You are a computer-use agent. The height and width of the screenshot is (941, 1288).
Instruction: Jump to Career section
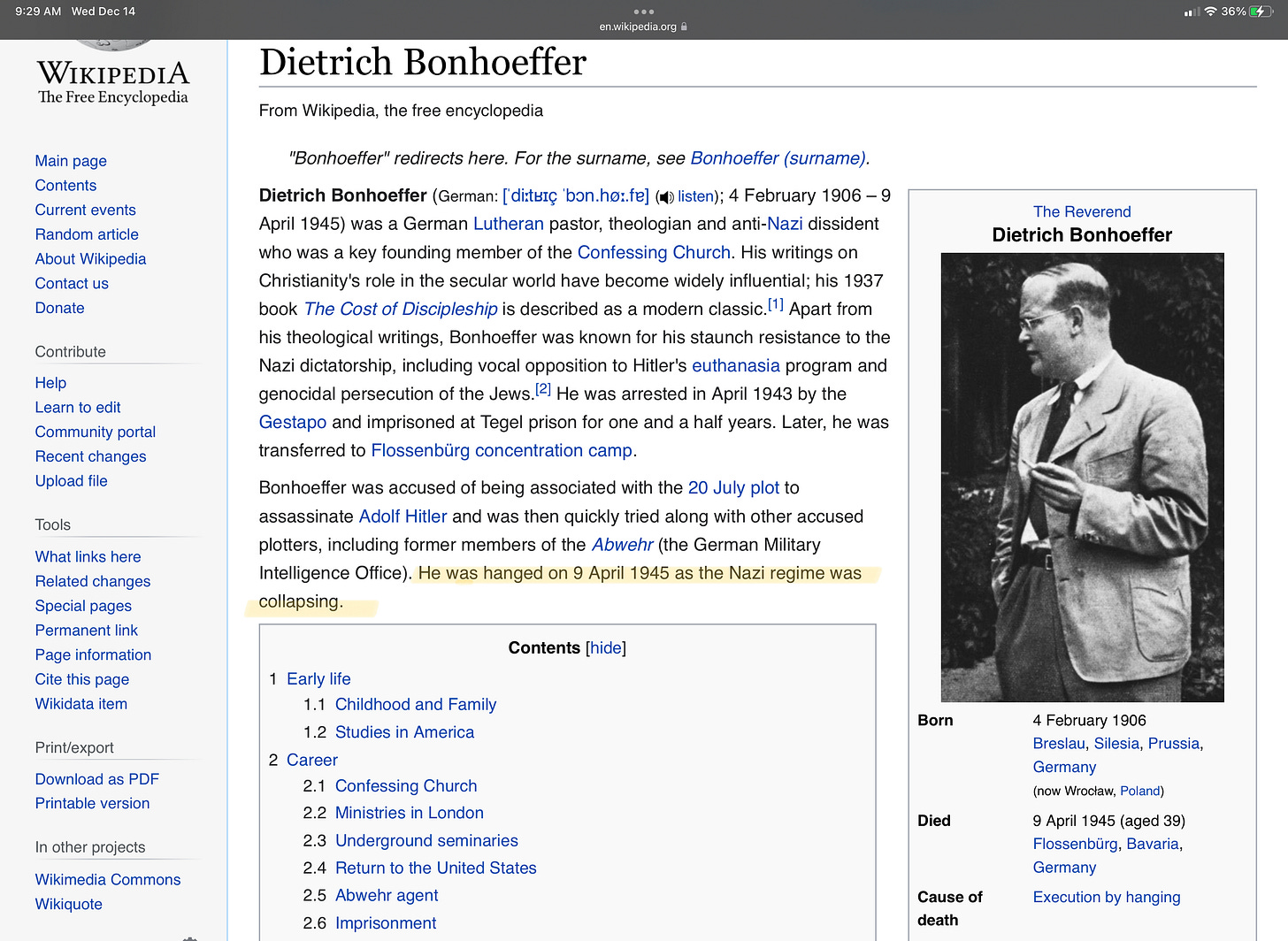coord(312,761)
